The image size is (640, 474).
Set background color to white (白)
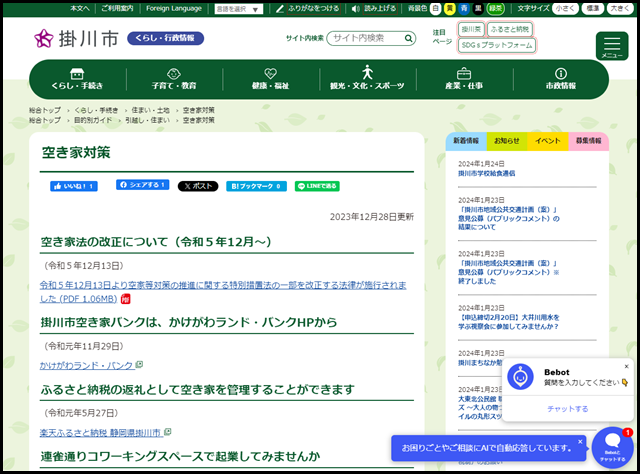coord(436,8)
